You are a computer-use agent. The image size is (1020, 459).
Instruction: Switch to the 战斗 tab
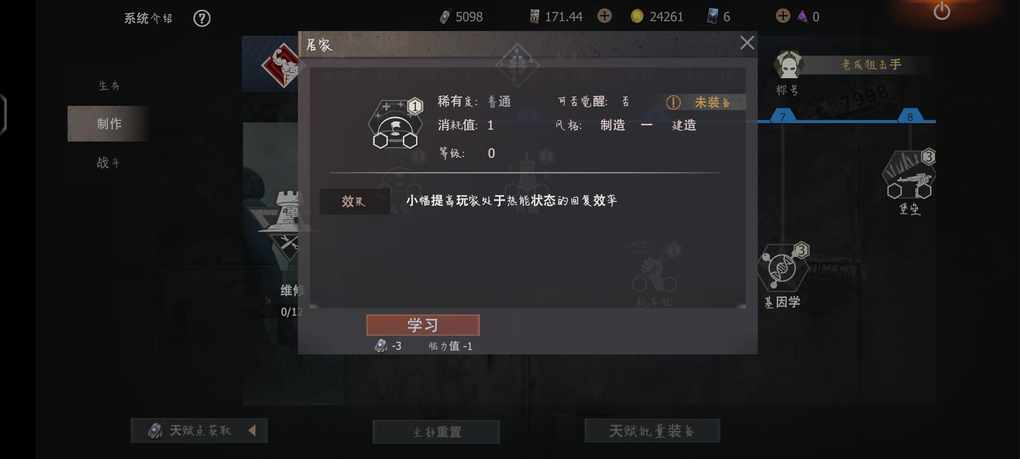point(109,163)
